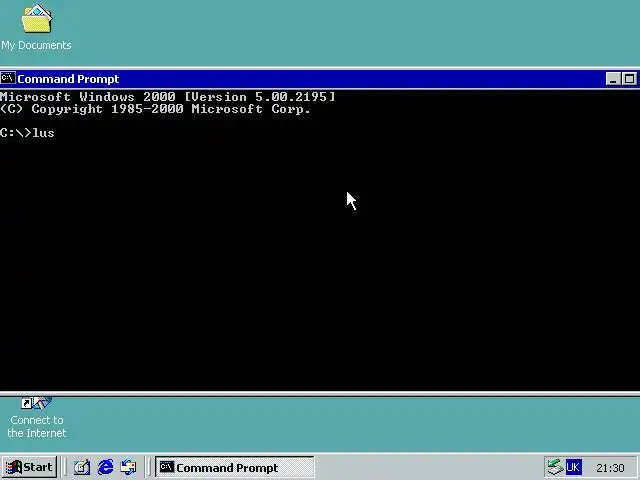The width and height of the screenshot is (640, 480).
Task: Click the UK keyboard language indicator
Action: (x=573, y=467)
